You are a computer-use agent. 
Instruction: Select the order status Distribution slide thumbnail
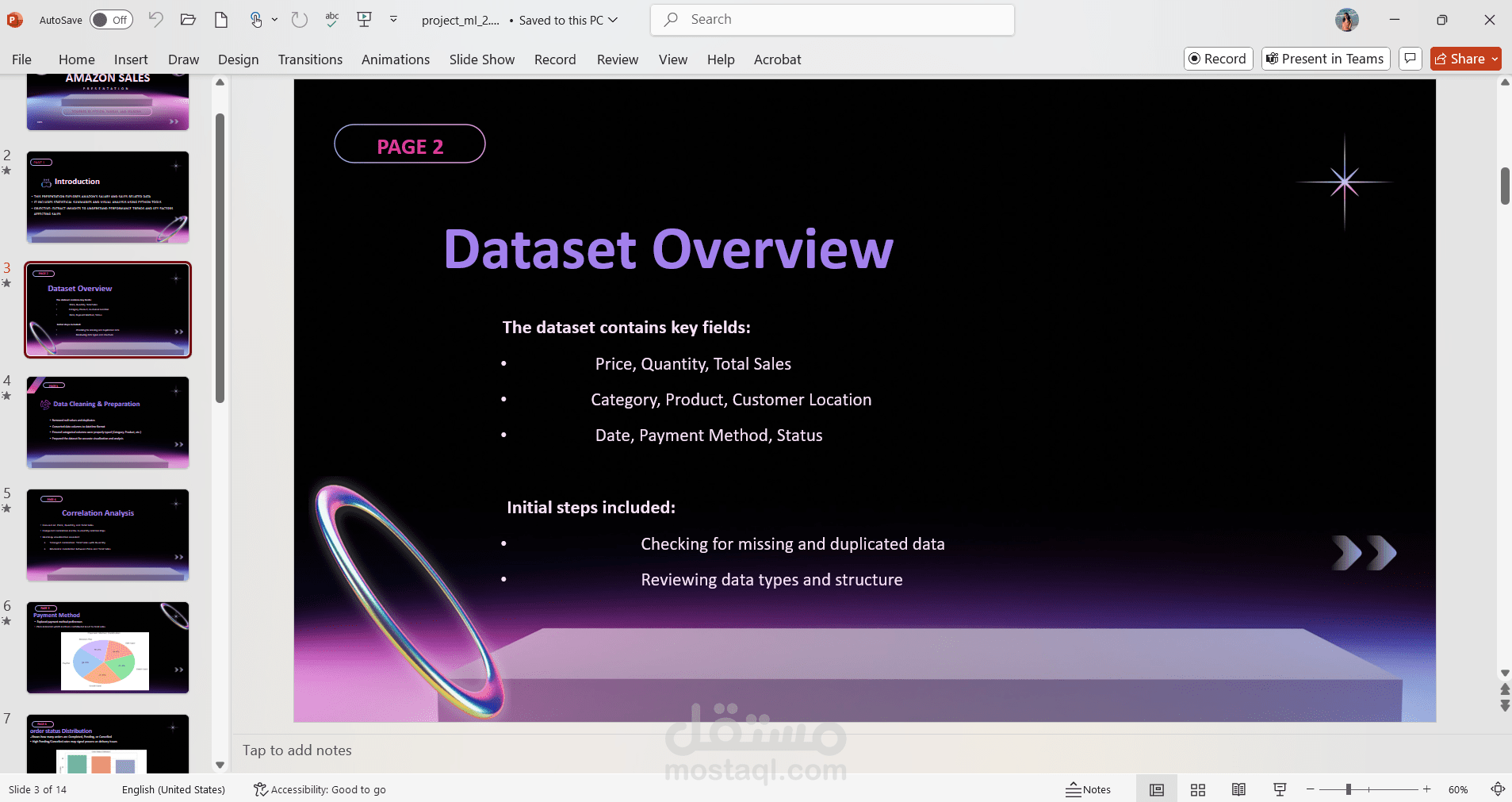(108, 744)
